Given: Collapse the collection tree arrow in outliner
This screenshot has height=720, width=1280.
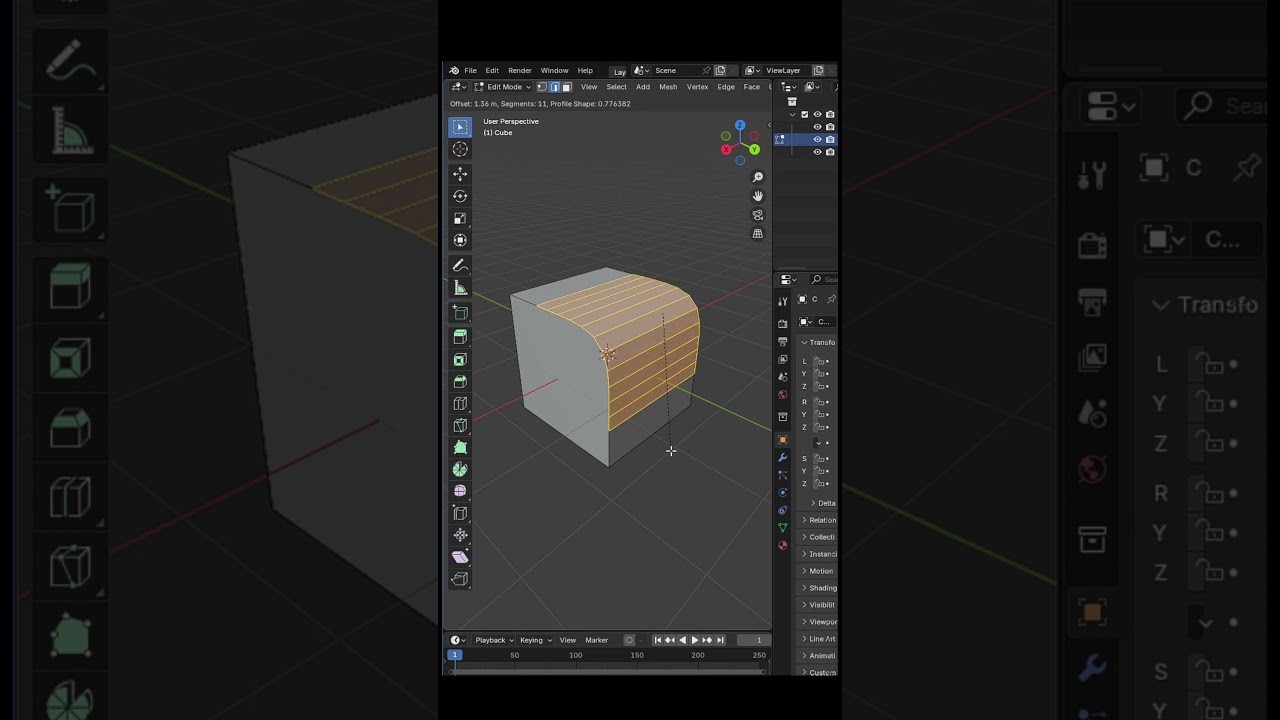Looking at the screenshot, I should coord(793,114).
